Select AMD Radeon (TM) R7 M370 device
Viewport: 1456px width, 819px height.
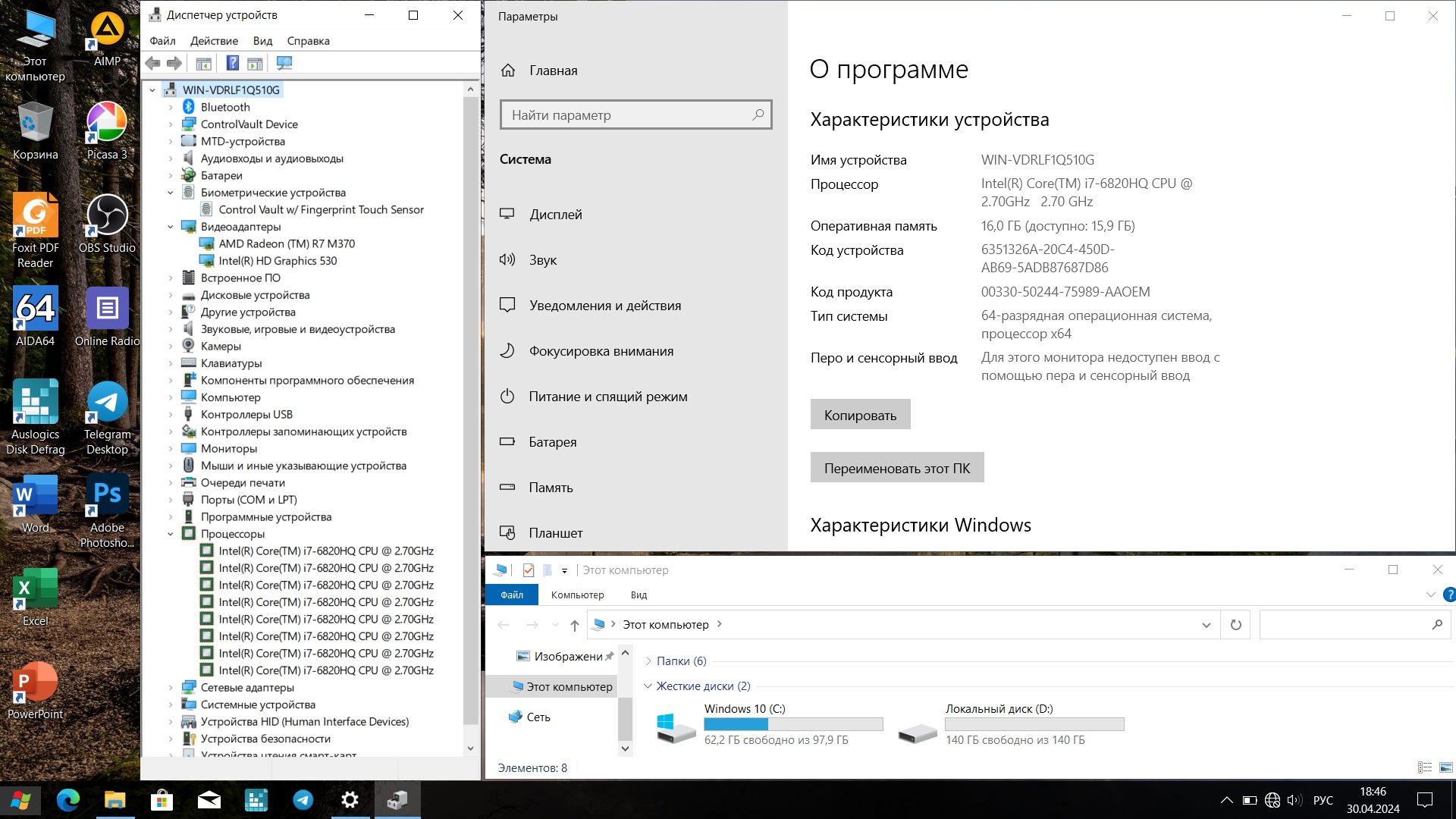pyautogui.click(x=286, y=243)
